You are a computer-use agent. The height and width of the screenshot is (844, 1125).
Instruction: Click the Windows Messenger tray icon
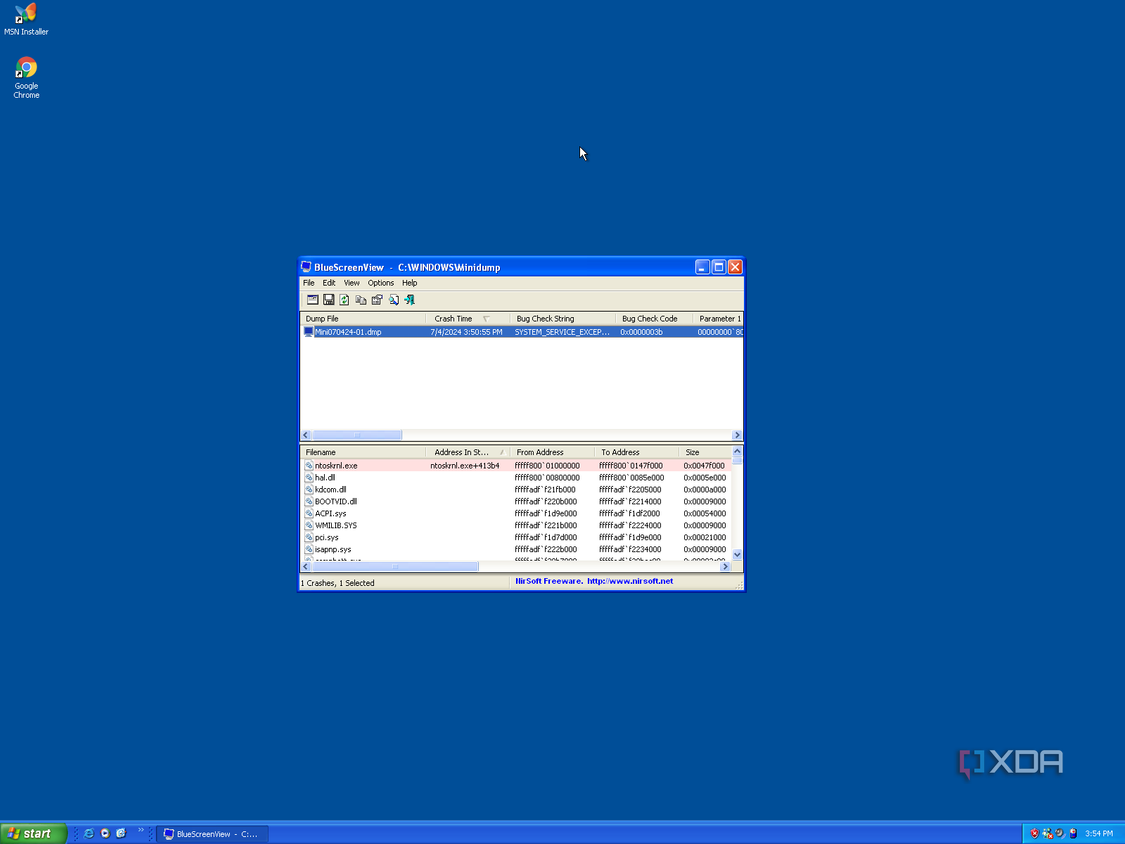[x=1048, y=833]
